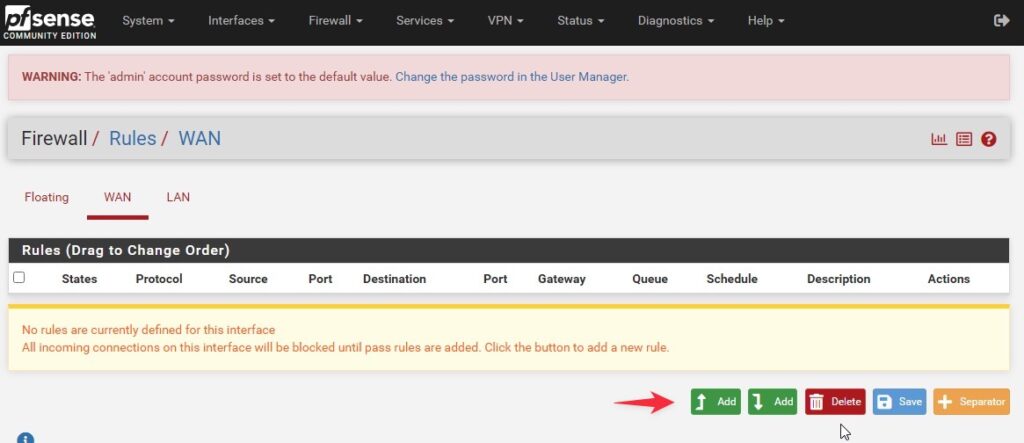Switch to the Floating tab
The height and width of the screenshot is (443, 1024).
(46, 197)
